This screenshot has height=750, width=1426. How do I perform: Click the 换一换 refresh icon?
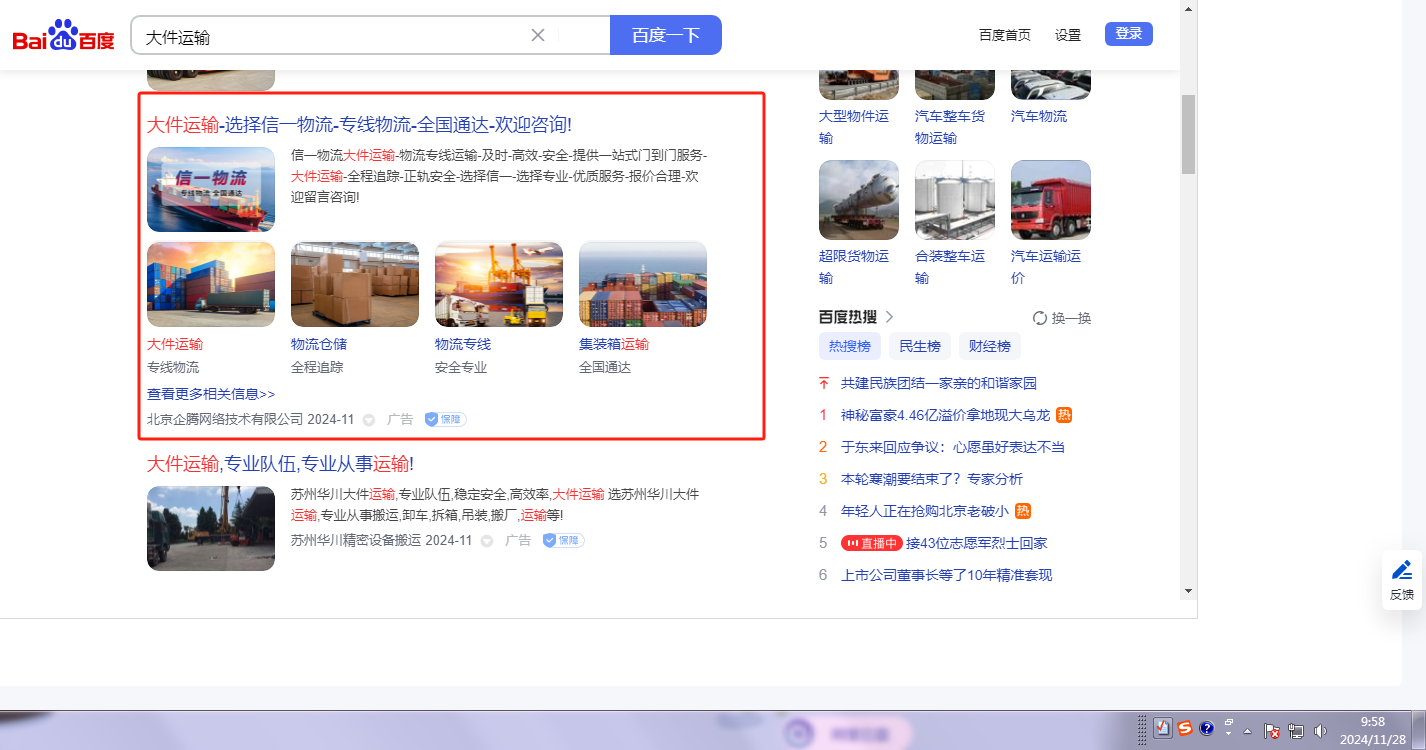1040,318
